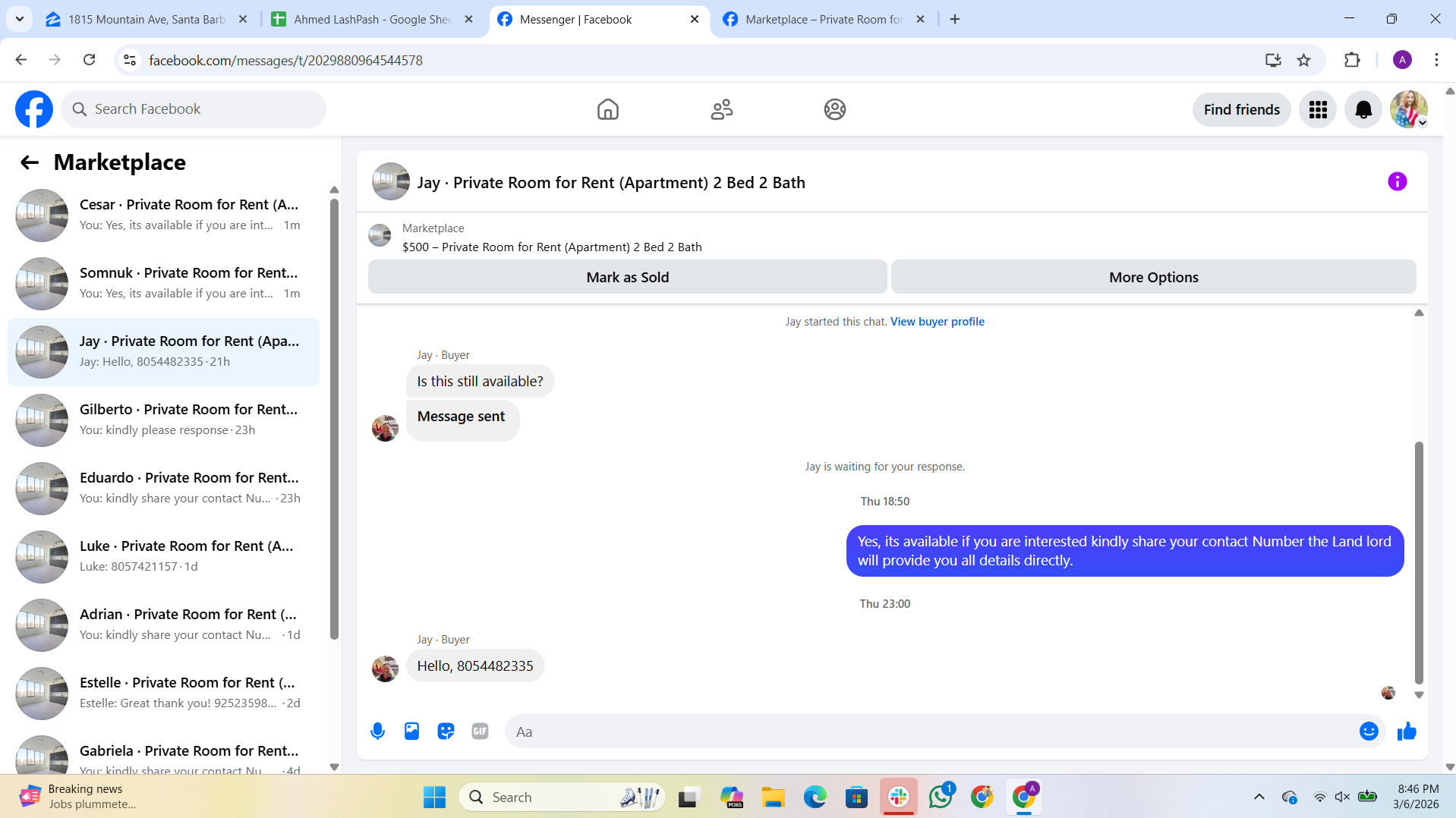Click the 'Hello, 8054482335' message
The height and width of the screenshot is (818, 1456).
474,665
